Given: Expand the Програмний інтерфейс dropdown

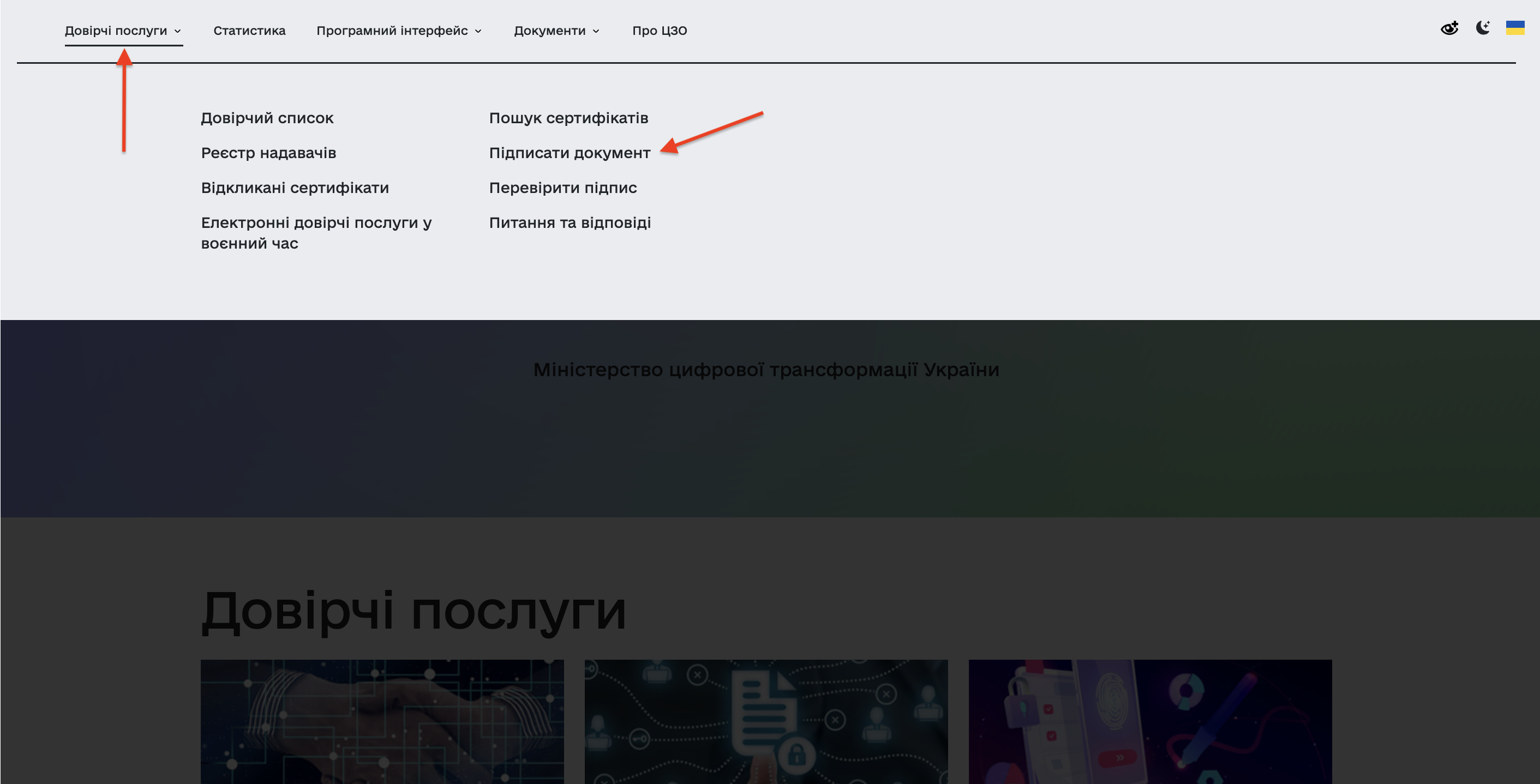Looking at the screenshot, I should [399, 31].
